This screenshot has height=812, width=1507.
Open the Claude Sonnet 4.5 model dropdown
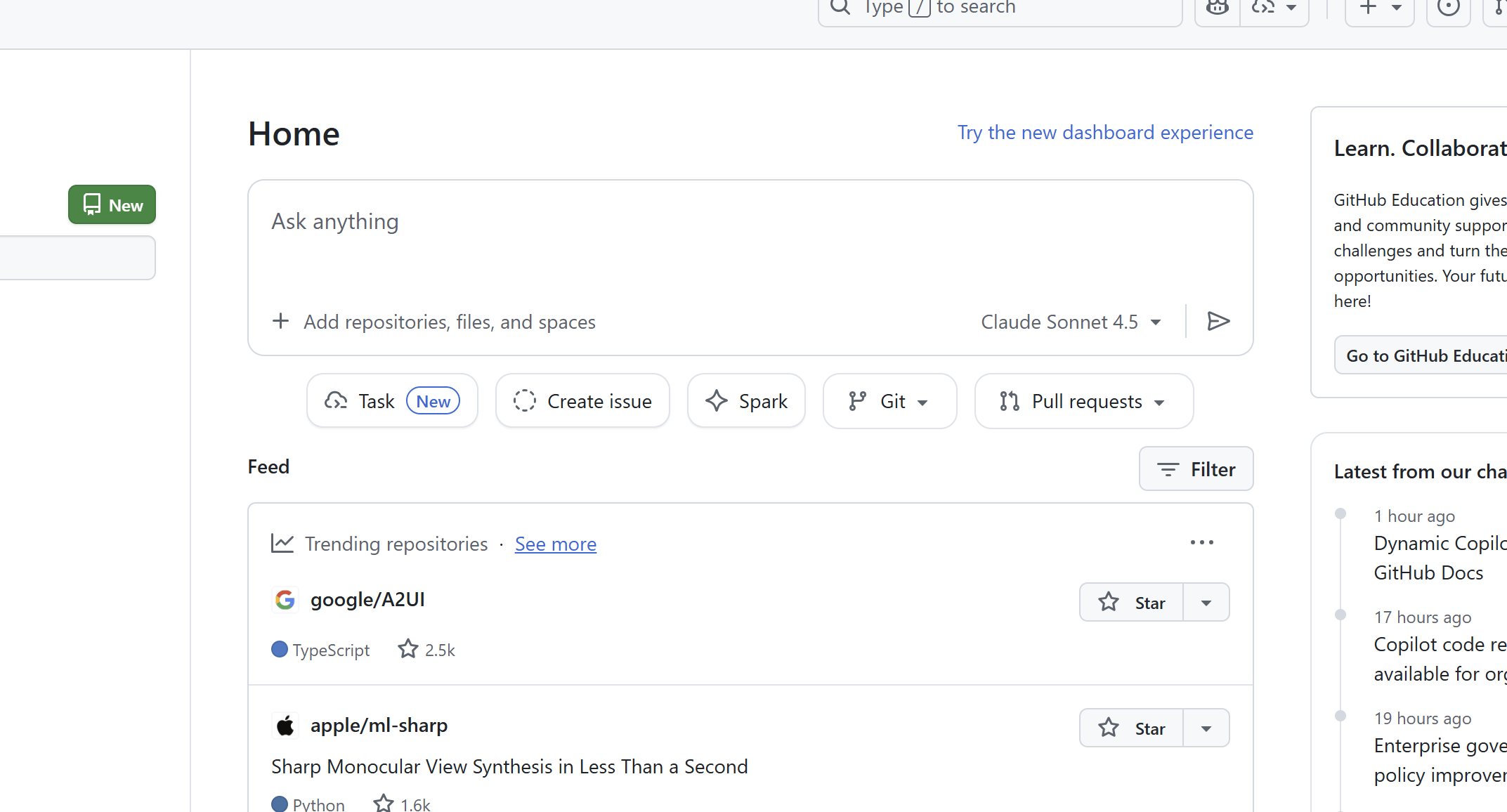click(x=1071, y=322)
